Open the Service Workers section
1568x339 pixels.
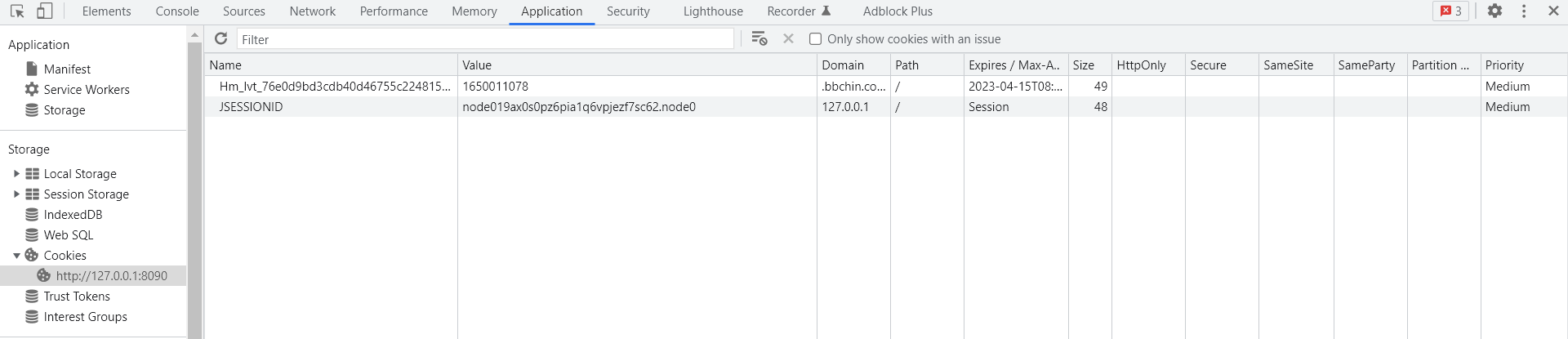pyautogui.click(x=87, y=90)
